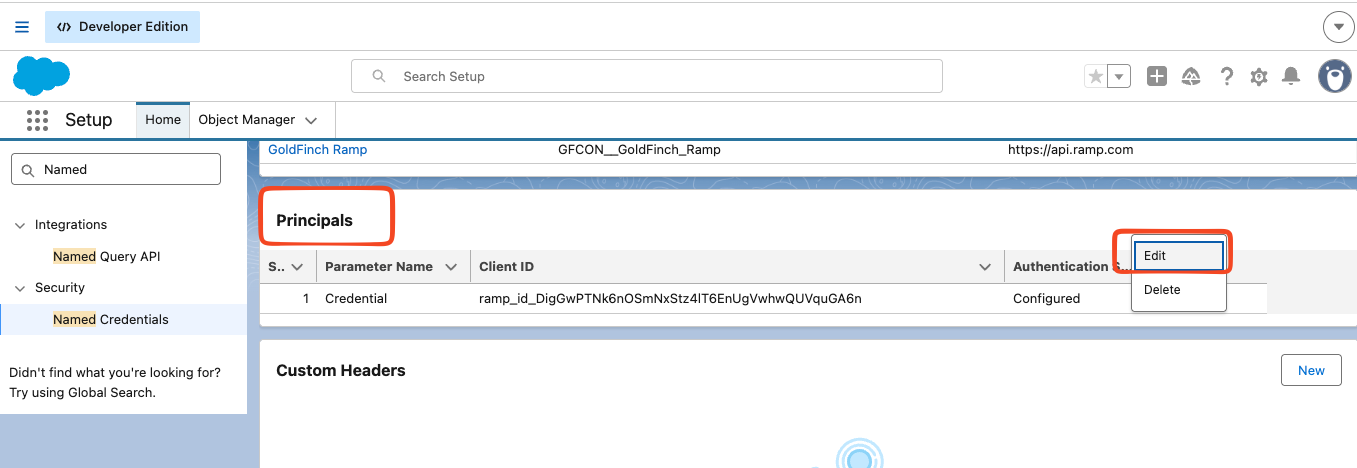Viewport: 1357px width, 468px height.
Task: Click the Setup app name label
Action: [x=88, y=120]
